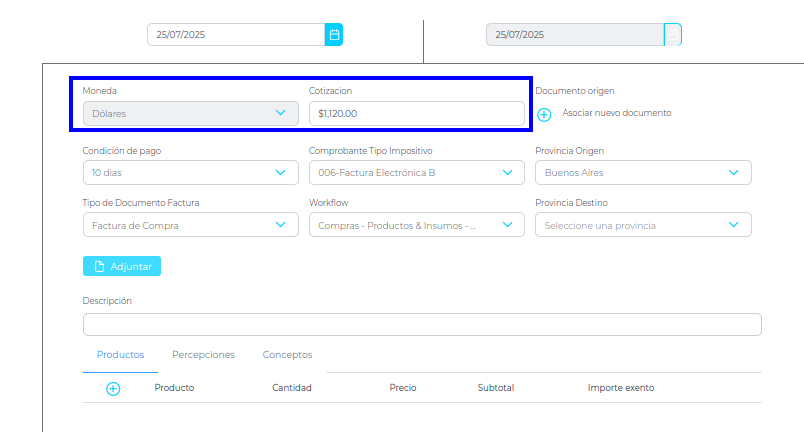The height and width of the screenshot is (432, 804).
Task: Open the Condición de pago dropdown
Action: click(190, 172)
